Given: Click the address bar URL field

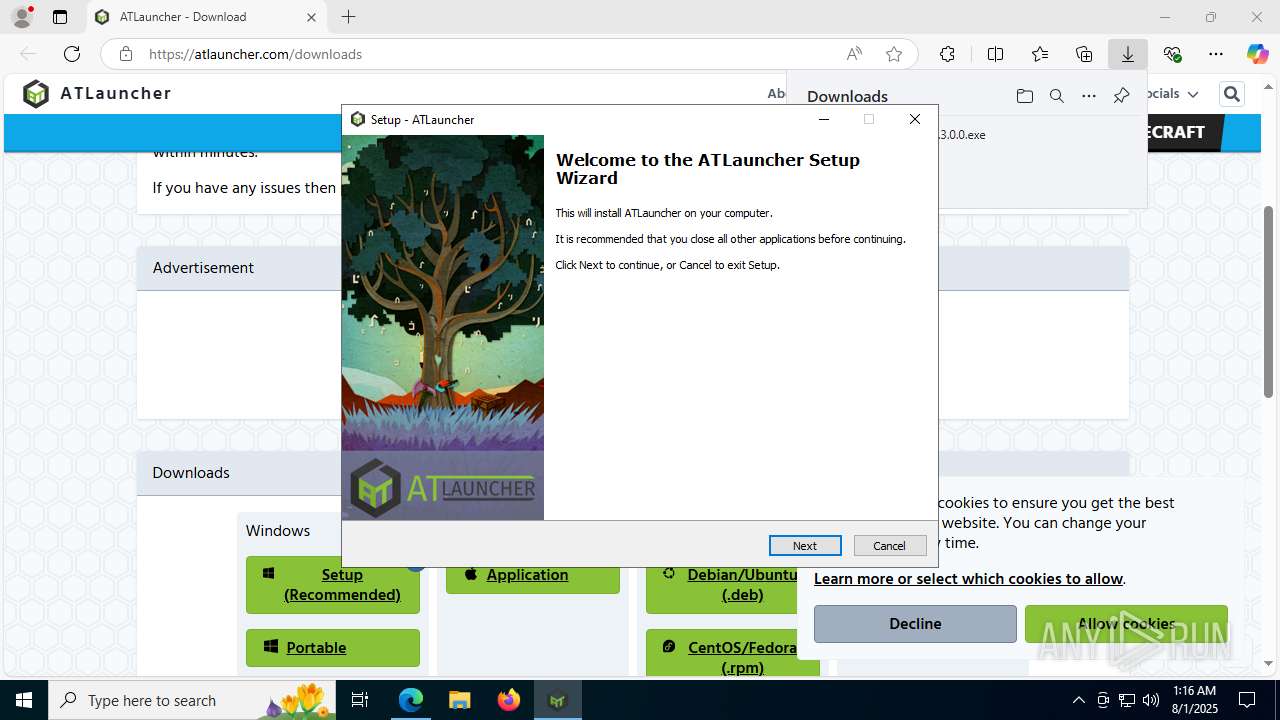Looking at the screenshot, I should pos(490,54).
